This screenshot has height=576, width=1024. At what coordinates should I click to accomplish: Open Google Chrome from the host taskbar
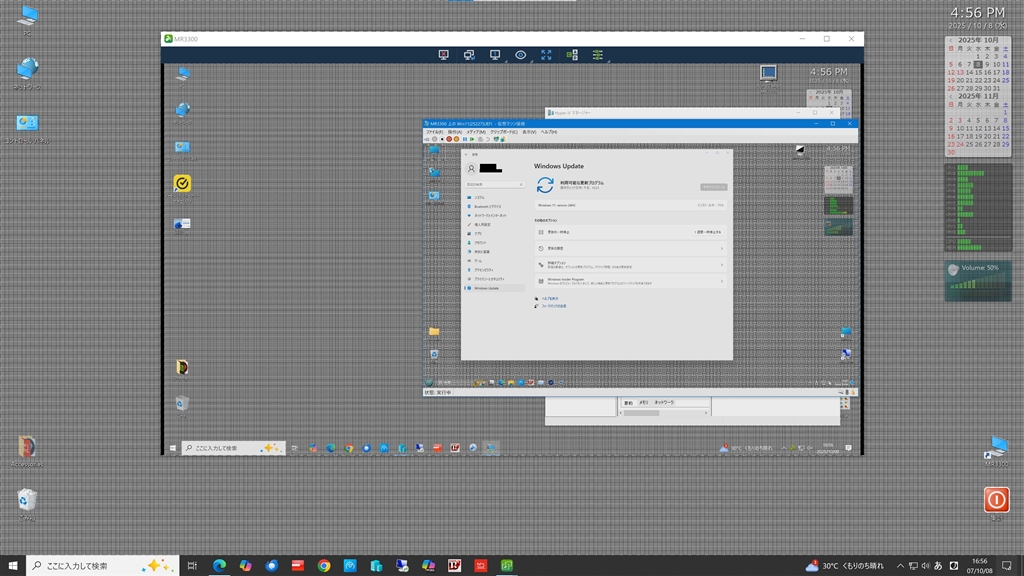pyautogui.click(x=324, y=566)
